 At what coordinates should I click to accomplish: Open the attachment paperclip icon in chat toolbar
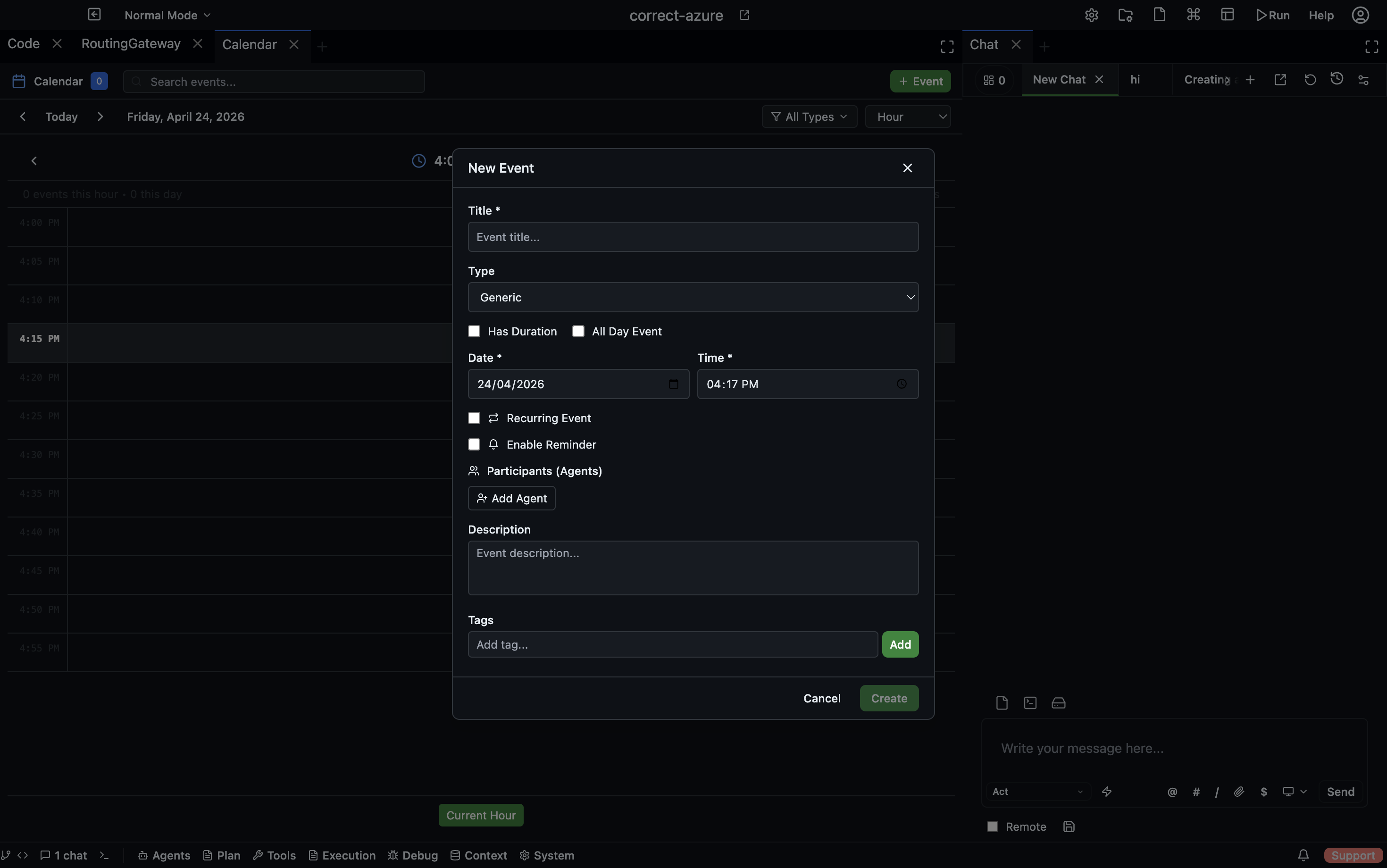[1239, 792]
